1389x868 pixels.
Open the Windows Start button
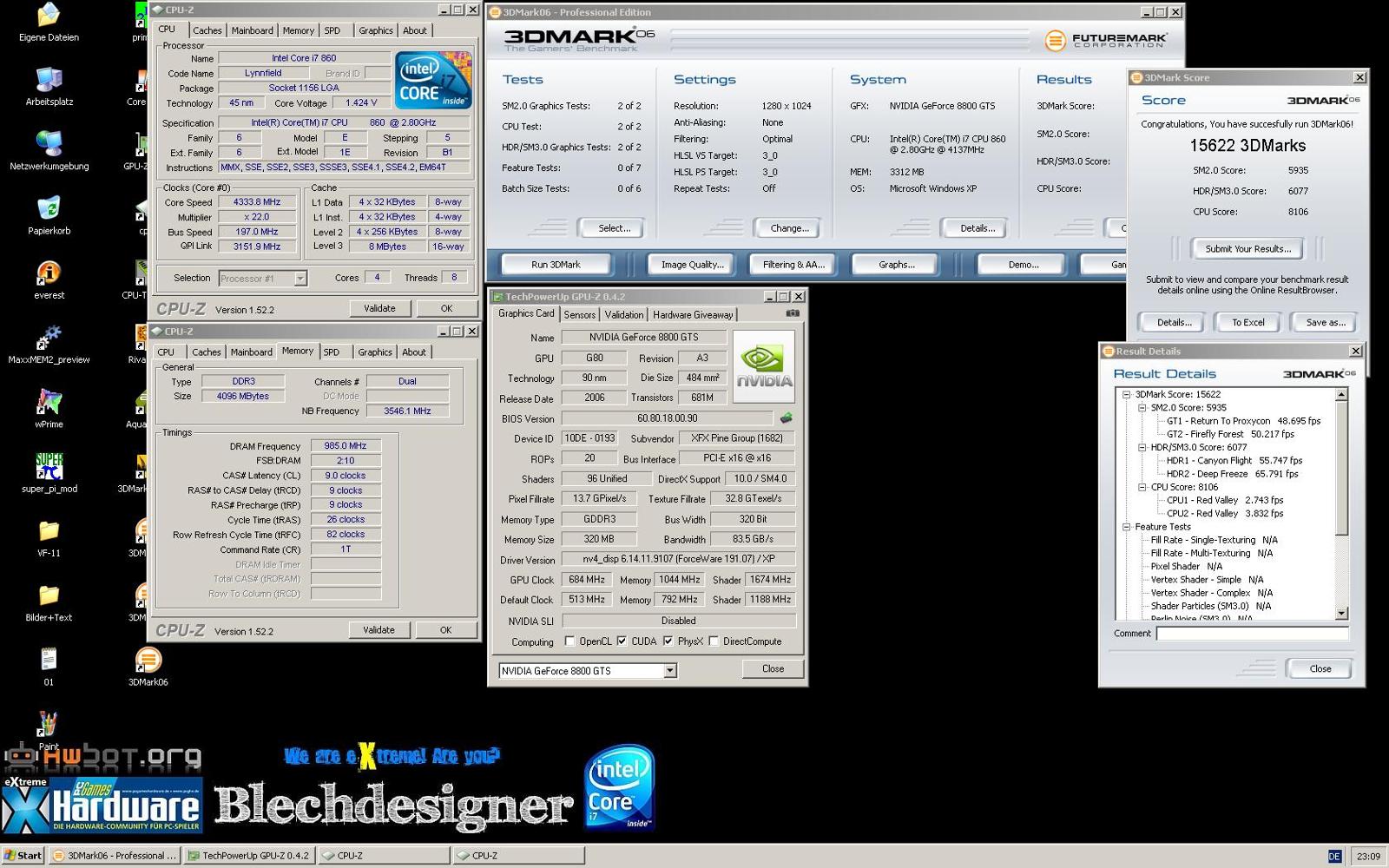[23, 856]
